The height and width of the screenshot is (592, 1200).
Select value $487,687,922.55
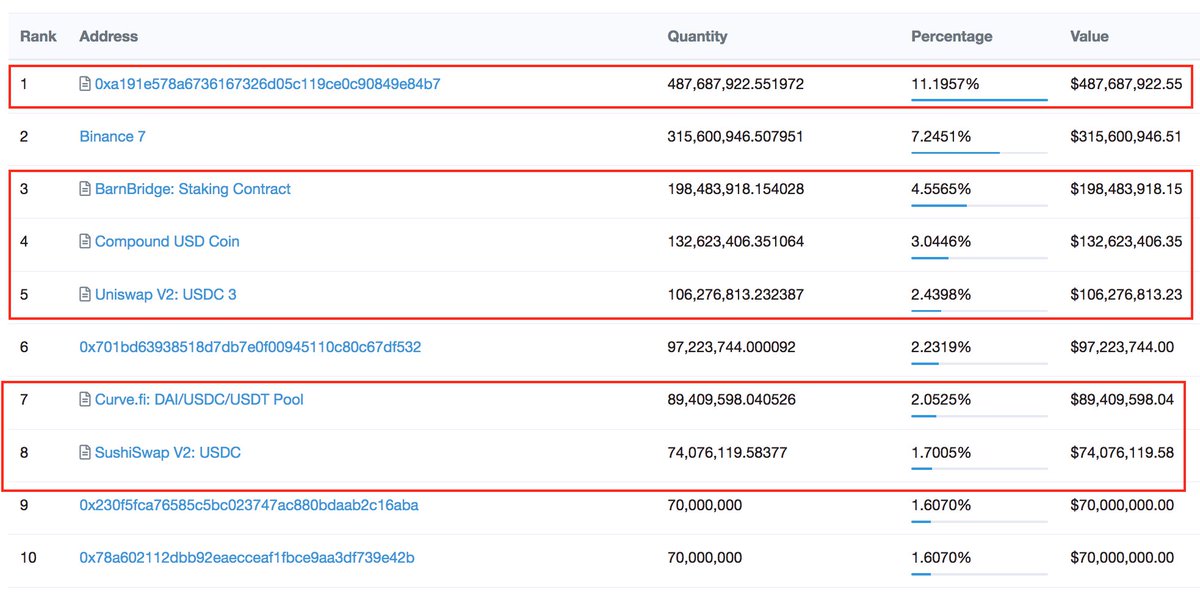coord(1127,85)
